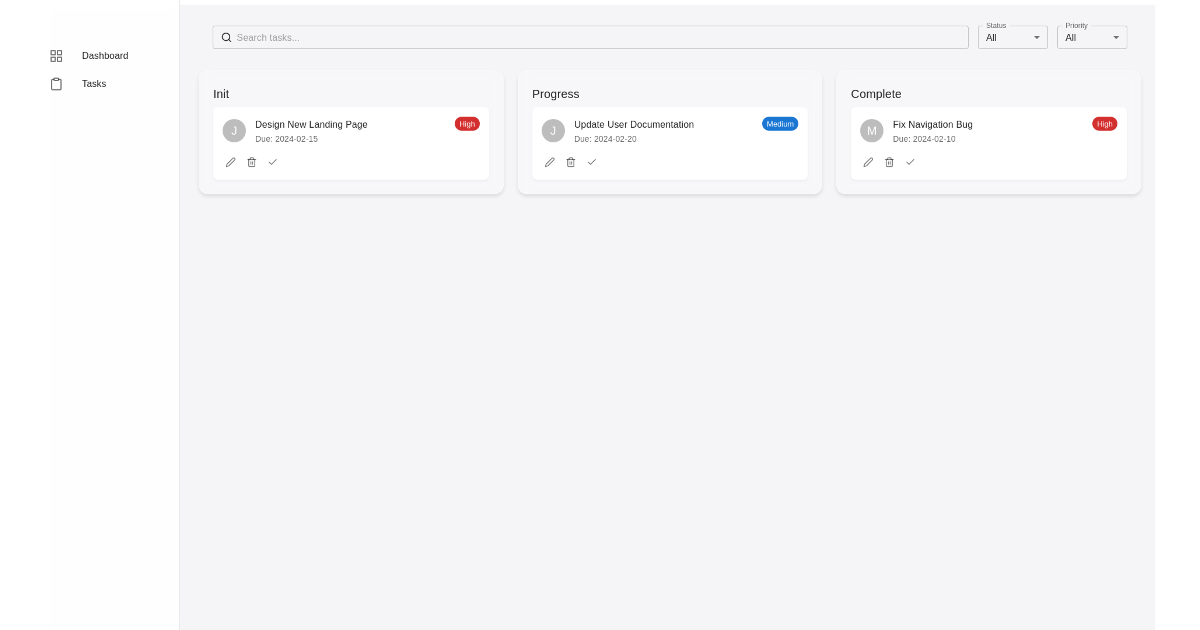
Task: Click the search magnifier icon
Action: click(x=227, y=37)
